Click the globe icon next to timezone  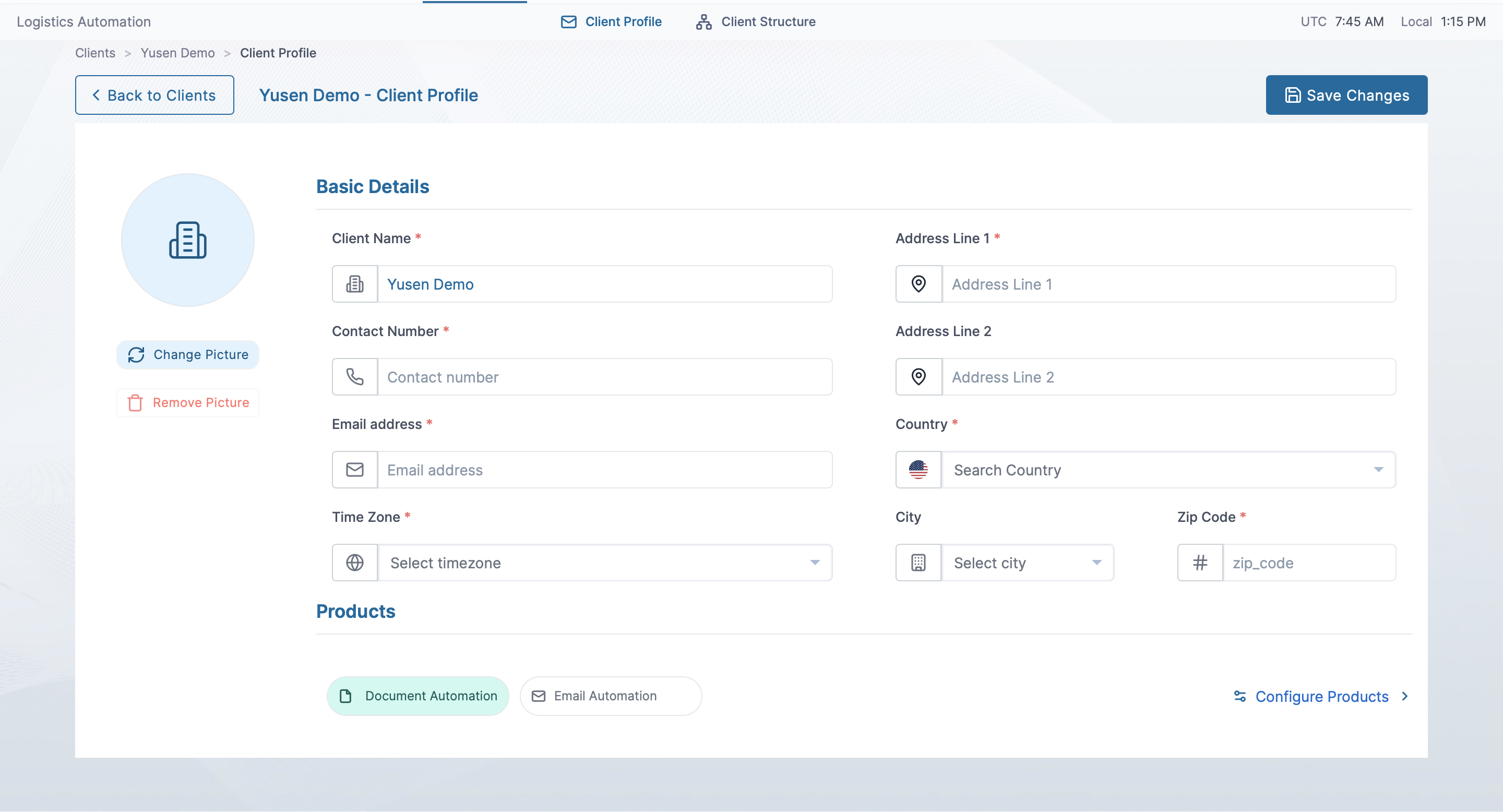[355, 563]
